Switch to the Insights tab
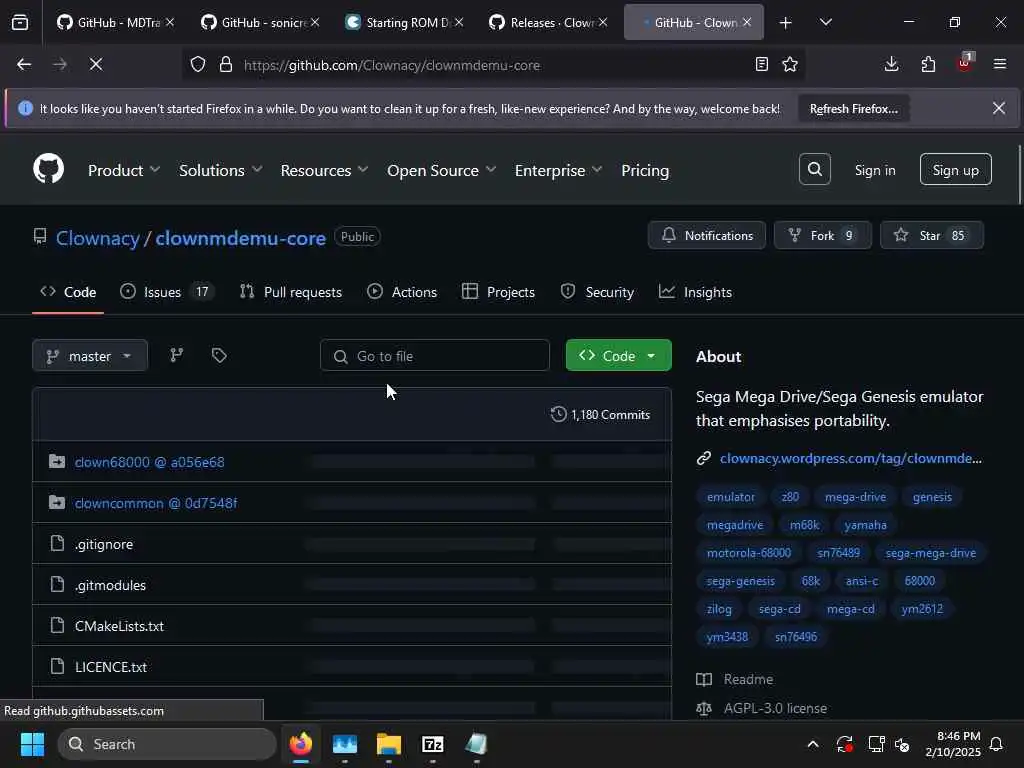The width and height of the screenshot is (1024, 768). (x=696, y=292)
